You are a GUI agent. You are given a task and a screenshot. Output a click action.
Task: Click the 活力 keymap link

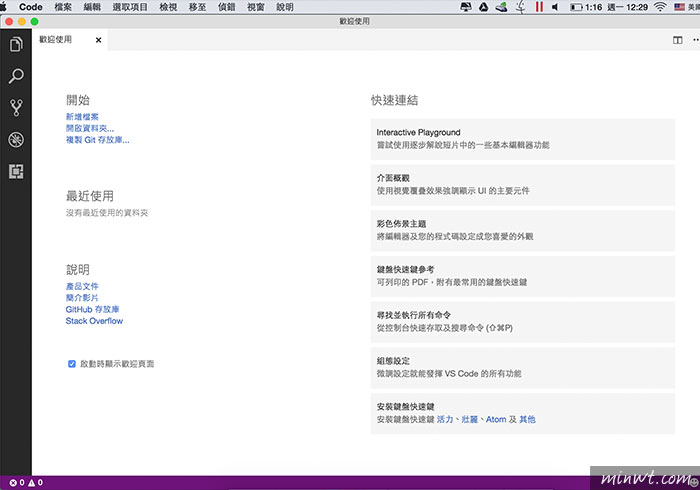[x=445, y=419]
